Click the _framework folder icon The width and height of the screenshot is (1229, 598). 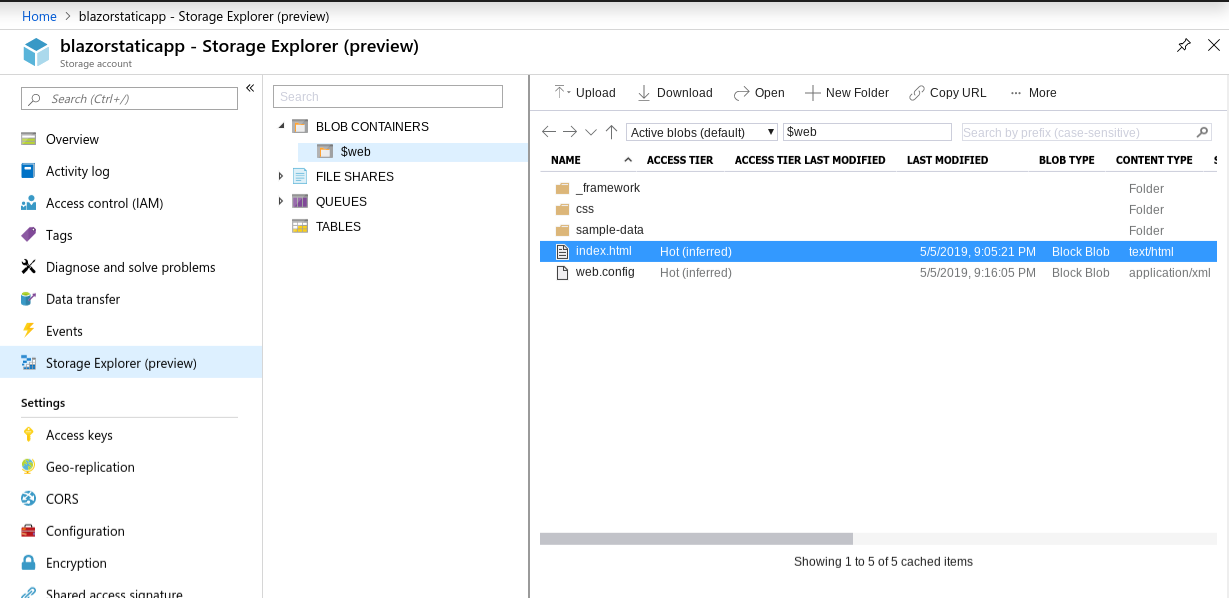(x=562, y=188)
